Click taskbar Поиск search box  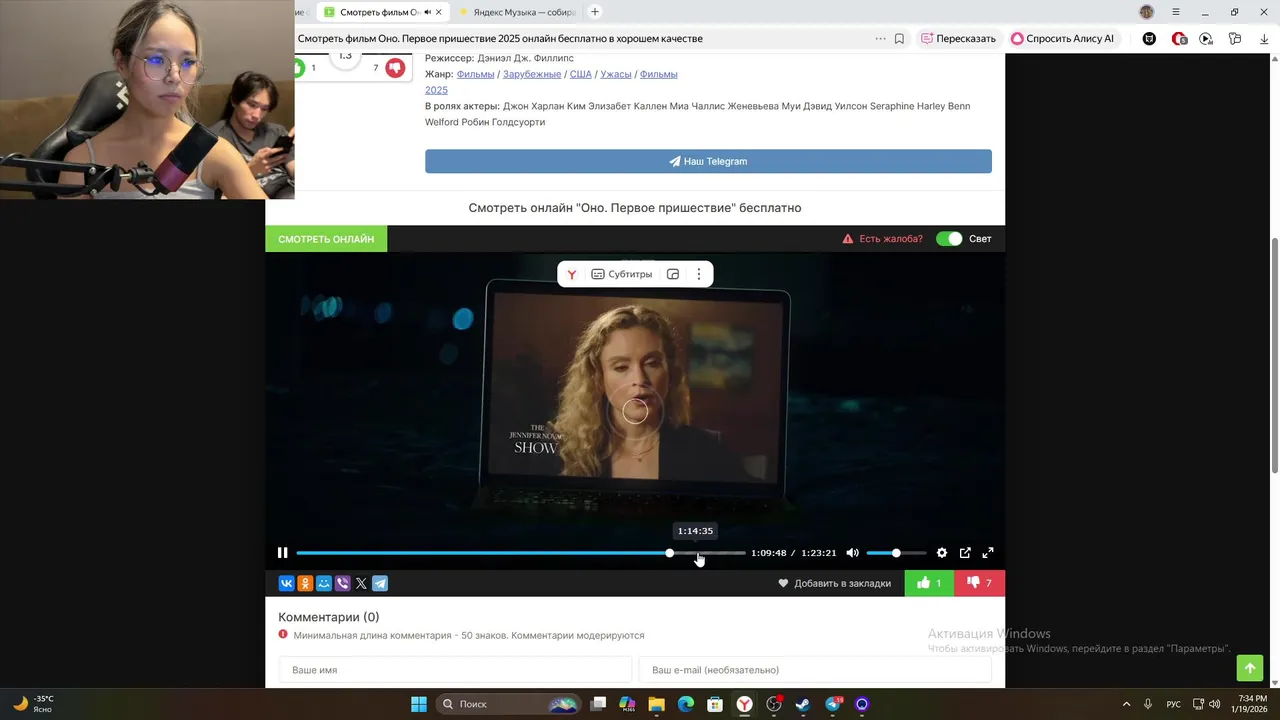tap(509, 704)
